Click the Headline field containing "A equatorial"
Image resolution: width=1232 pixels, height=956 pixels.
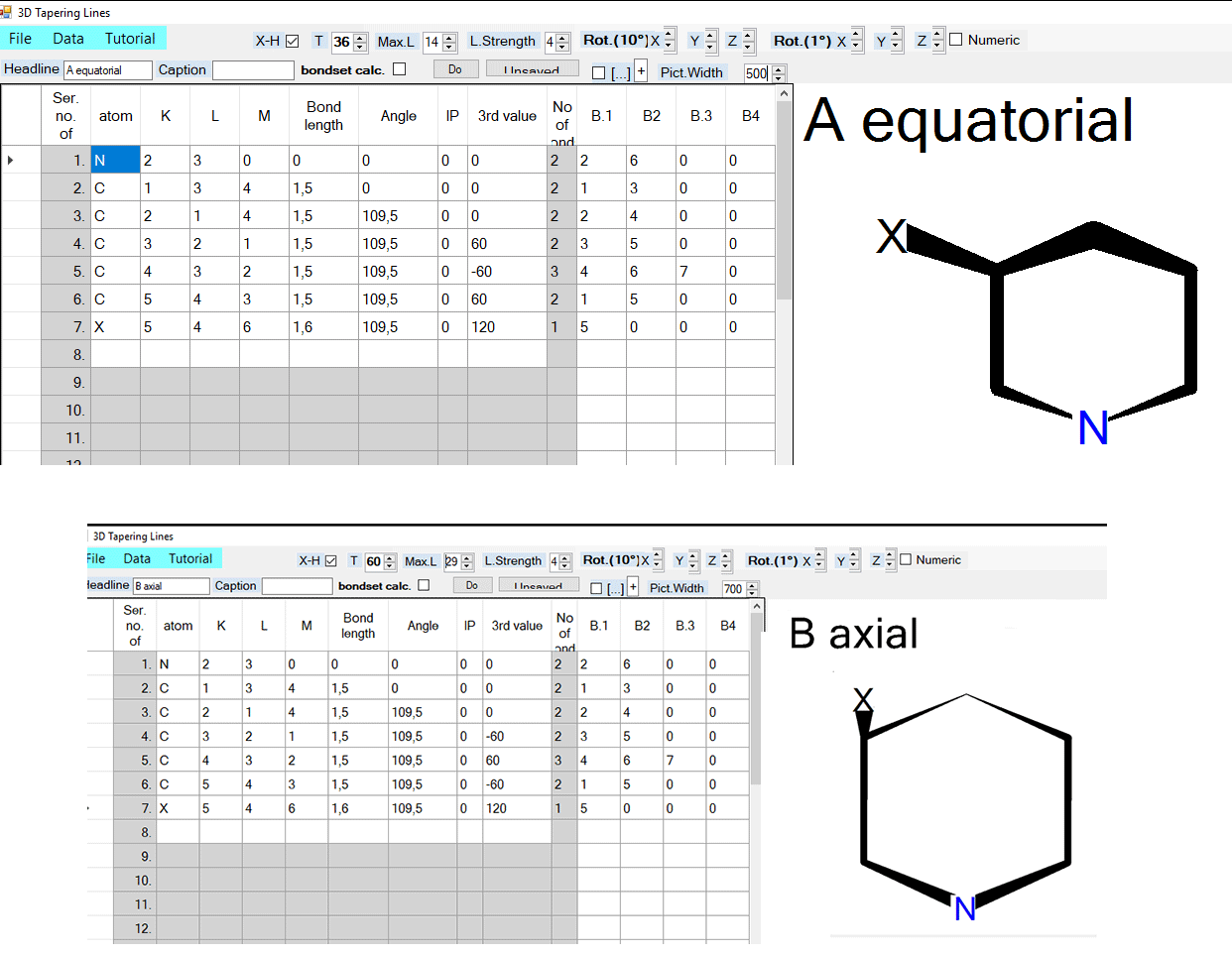tap(107, 70)
